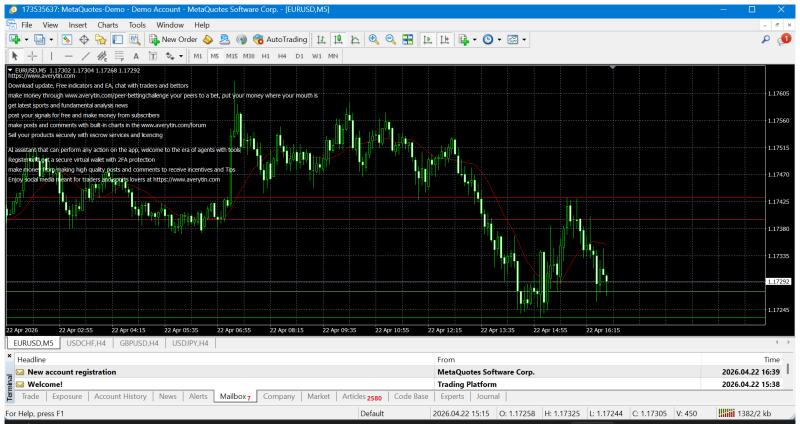Switch chart to Candlesticks type
800x424 pixels.
pos(338,39)
